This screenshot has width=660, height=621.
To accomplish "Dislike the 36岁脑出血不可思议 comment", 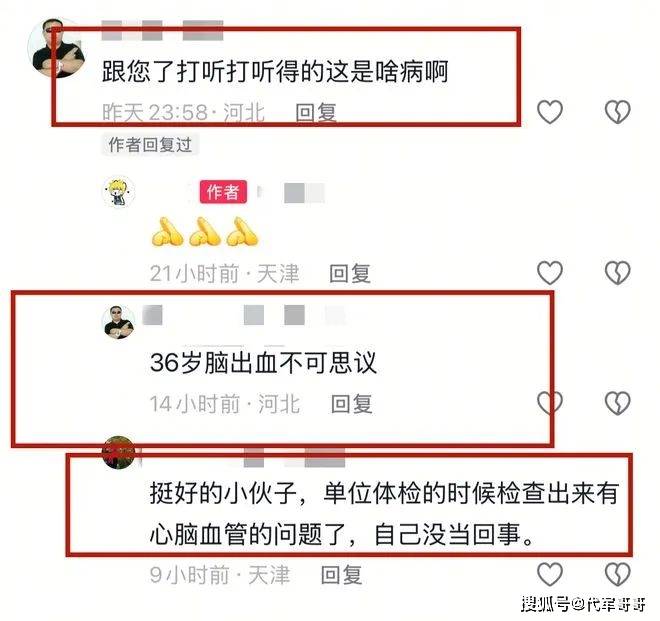I will [617, 403].
